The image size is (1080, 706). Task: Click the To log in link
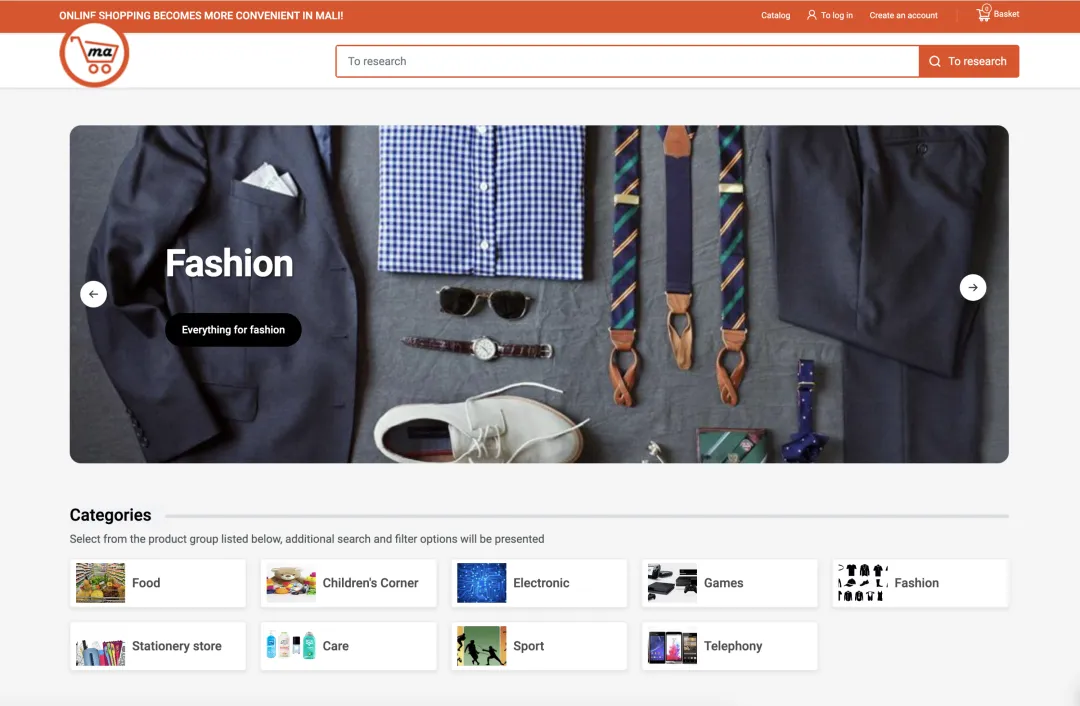pyautogui.click(x=837, y=15)
